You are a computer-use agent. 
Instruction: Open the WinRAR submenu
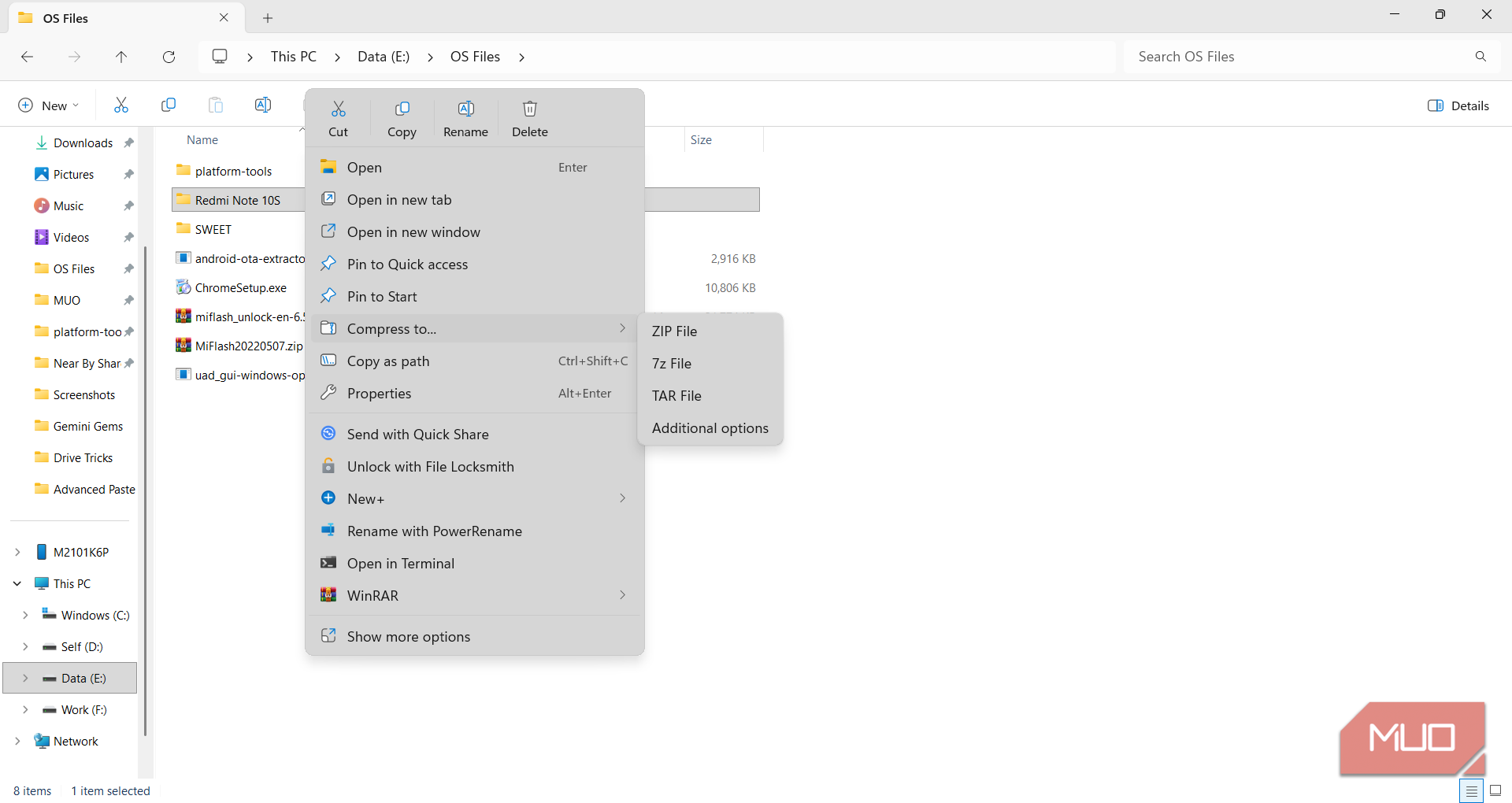[474, 596]
